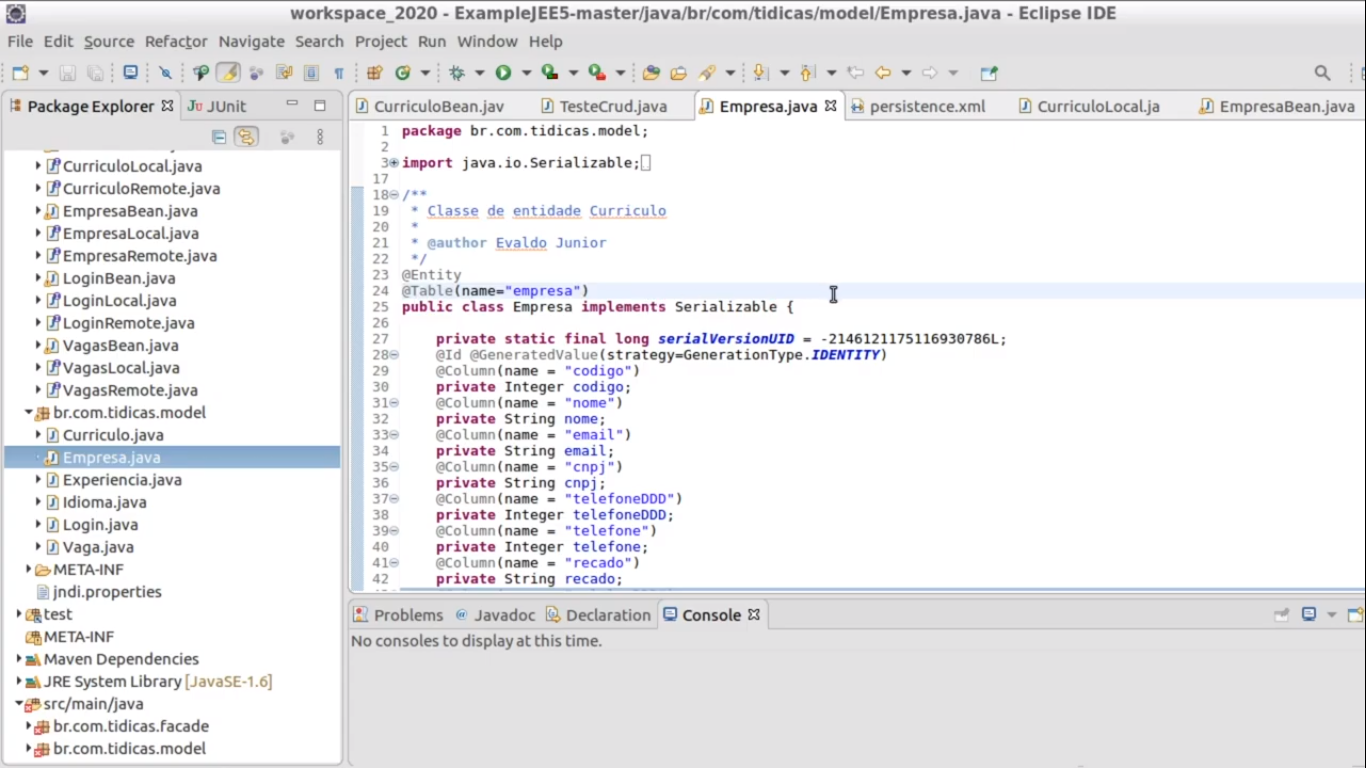This screenshot has height=768, width=1366.
Task: Click the Back navigation arrow icon
Action: tap(882, 73)
